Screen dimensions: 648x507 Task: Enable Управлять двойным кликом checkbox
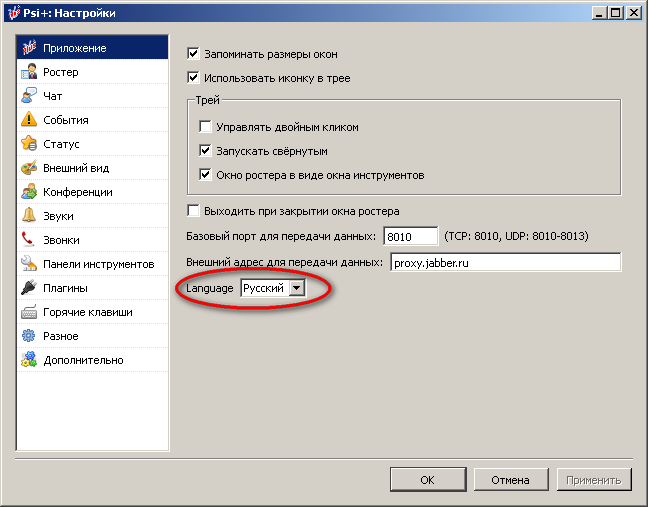pos(206,128)
